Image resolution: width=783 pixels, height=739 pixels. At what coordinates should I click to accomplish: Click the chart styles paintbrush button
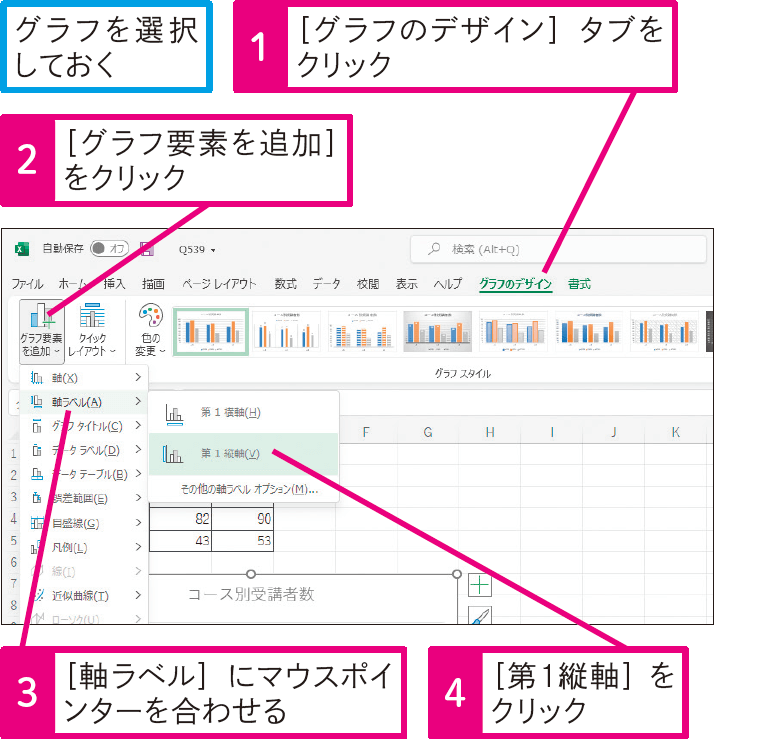tap(479, 617)
